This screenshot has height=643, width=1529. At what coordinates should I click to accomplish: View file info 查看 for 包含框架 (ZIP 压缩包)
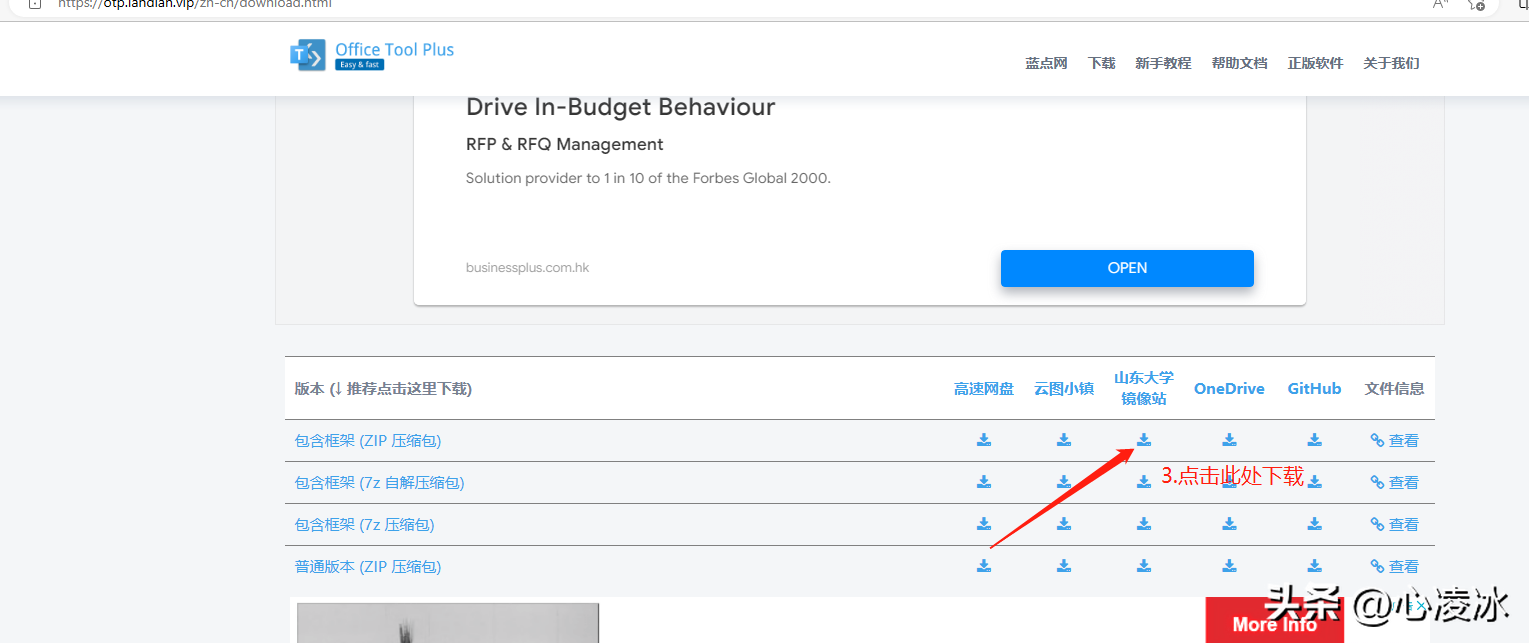tap(1395, 440)
